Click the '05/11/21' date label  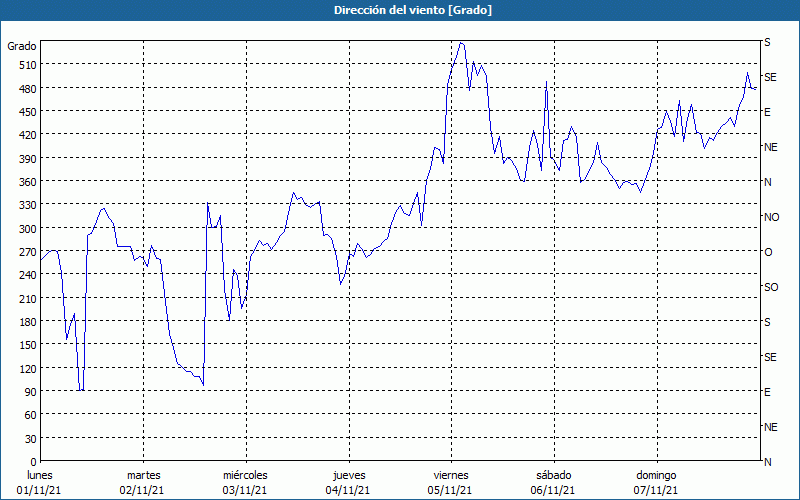point(450,490)
